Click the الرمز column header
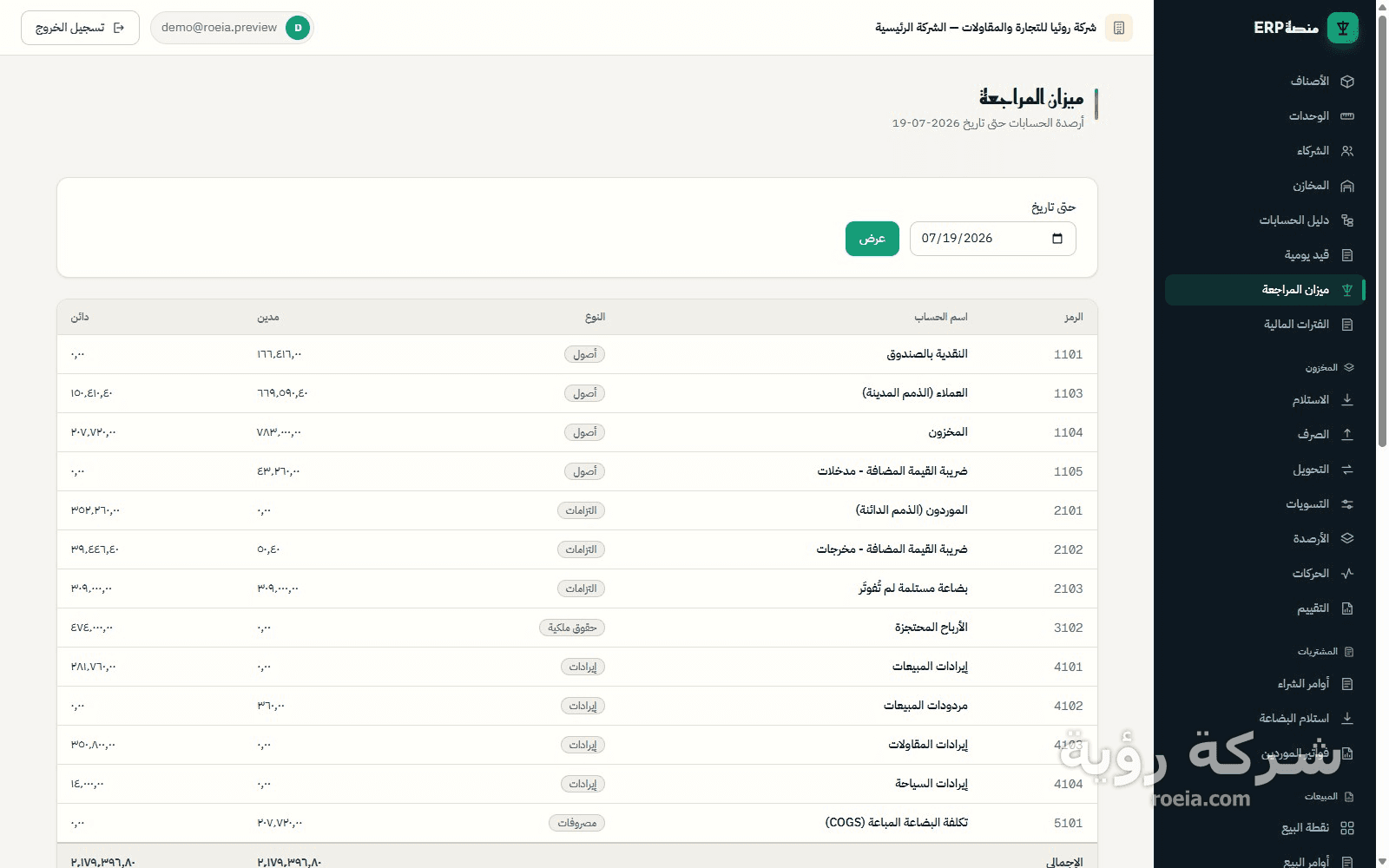 tap(1074, 318)
